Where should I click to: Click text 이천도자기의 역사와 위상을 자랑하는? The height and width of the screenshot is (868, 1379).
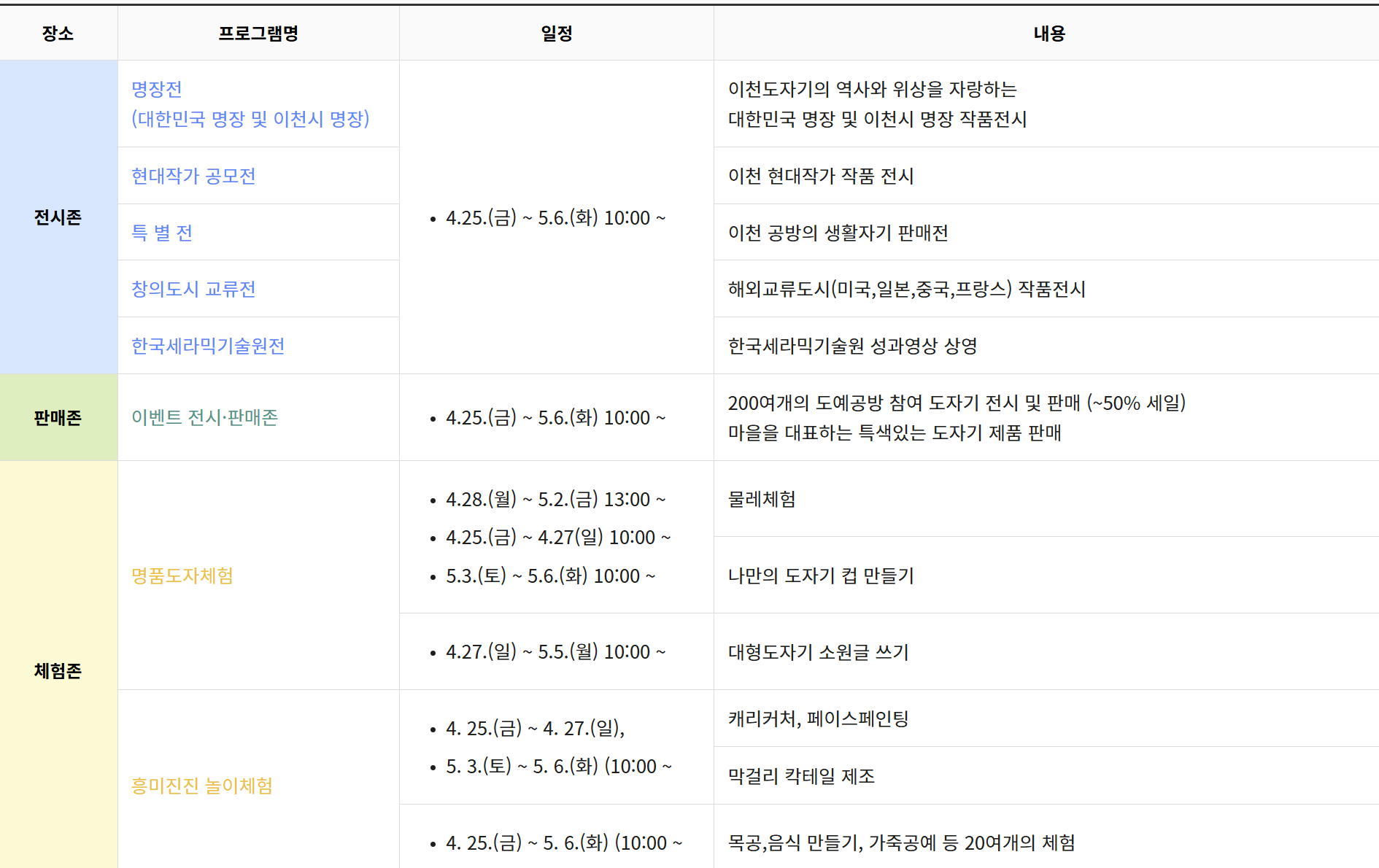point(873,89)
